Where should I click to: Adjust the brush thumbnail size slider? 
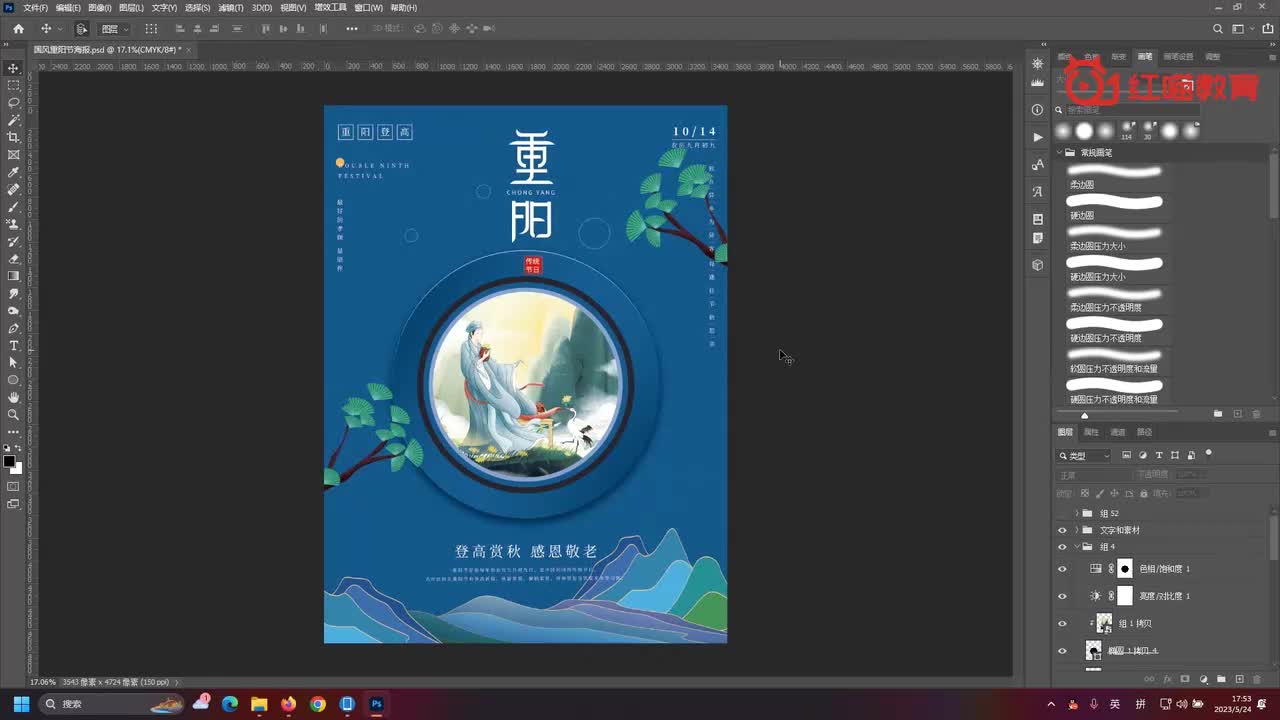(1084, 415)
